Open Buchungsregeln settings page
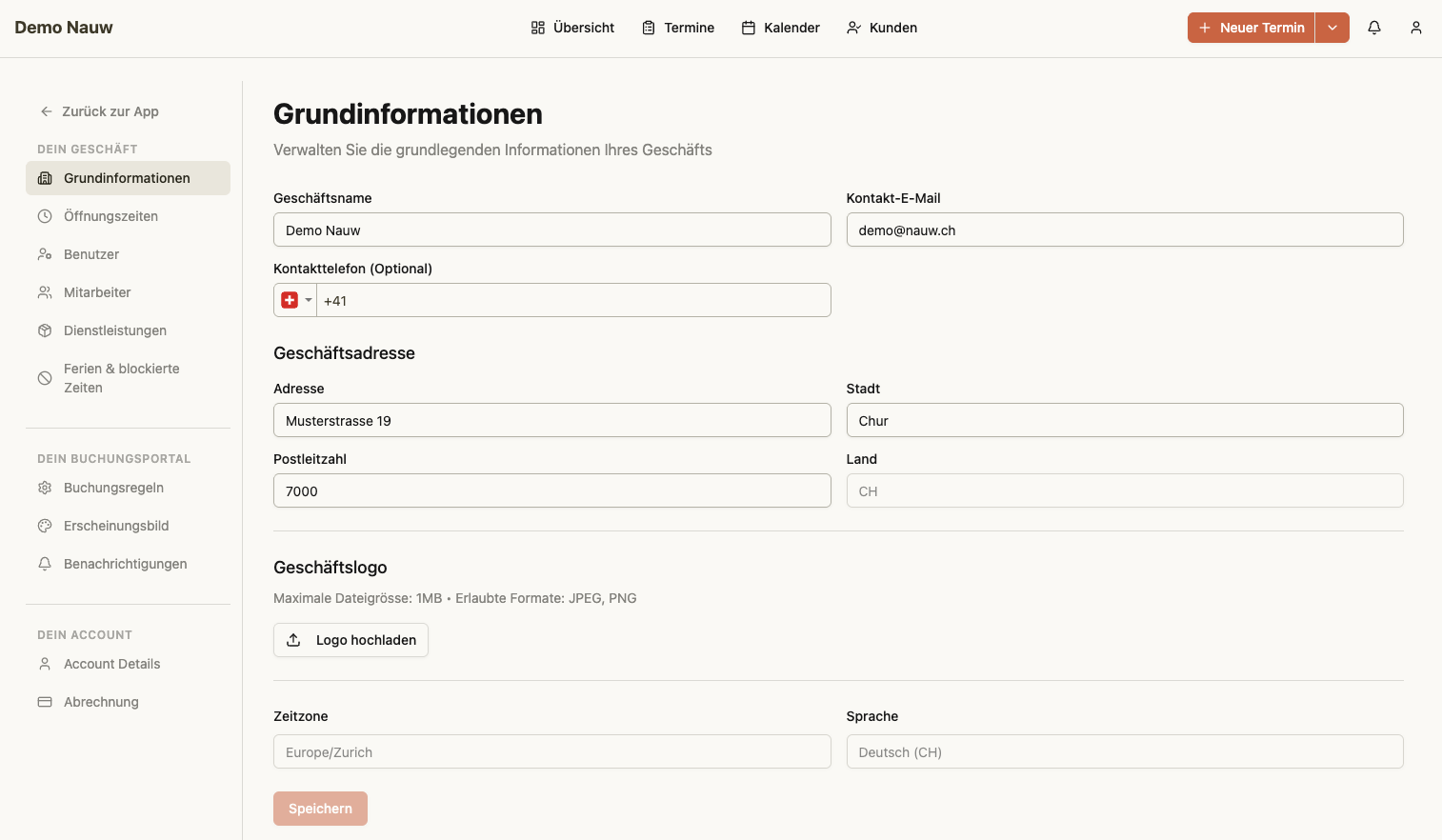The image size is (1442, 840). click(128, 488)
